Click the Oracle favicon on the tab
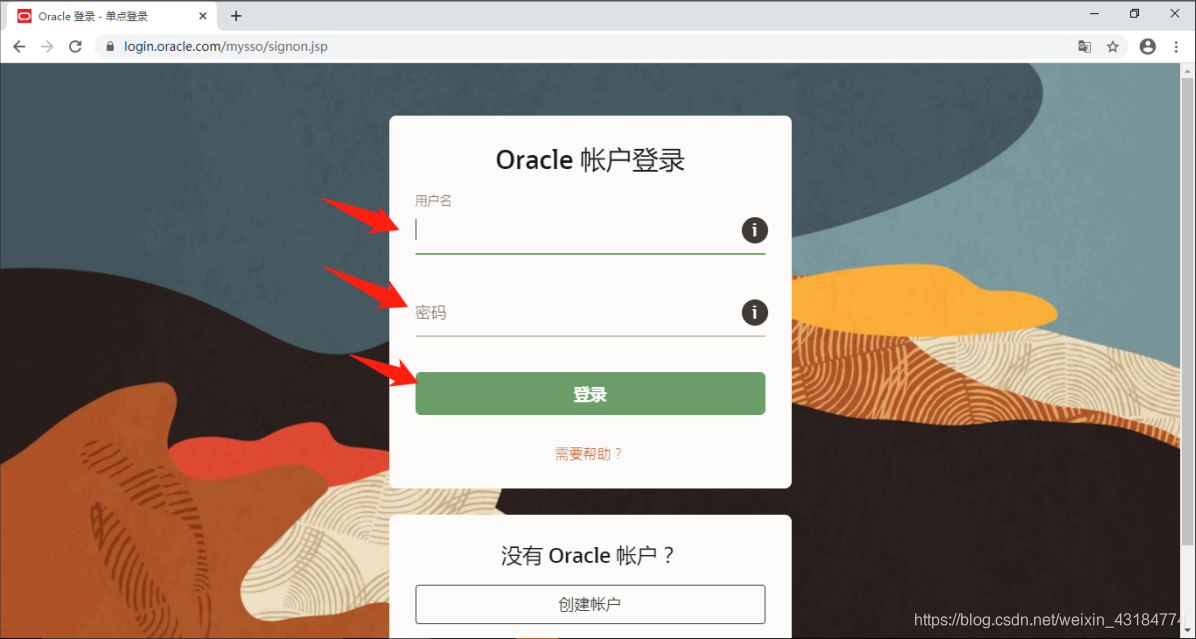 (24, 16)
